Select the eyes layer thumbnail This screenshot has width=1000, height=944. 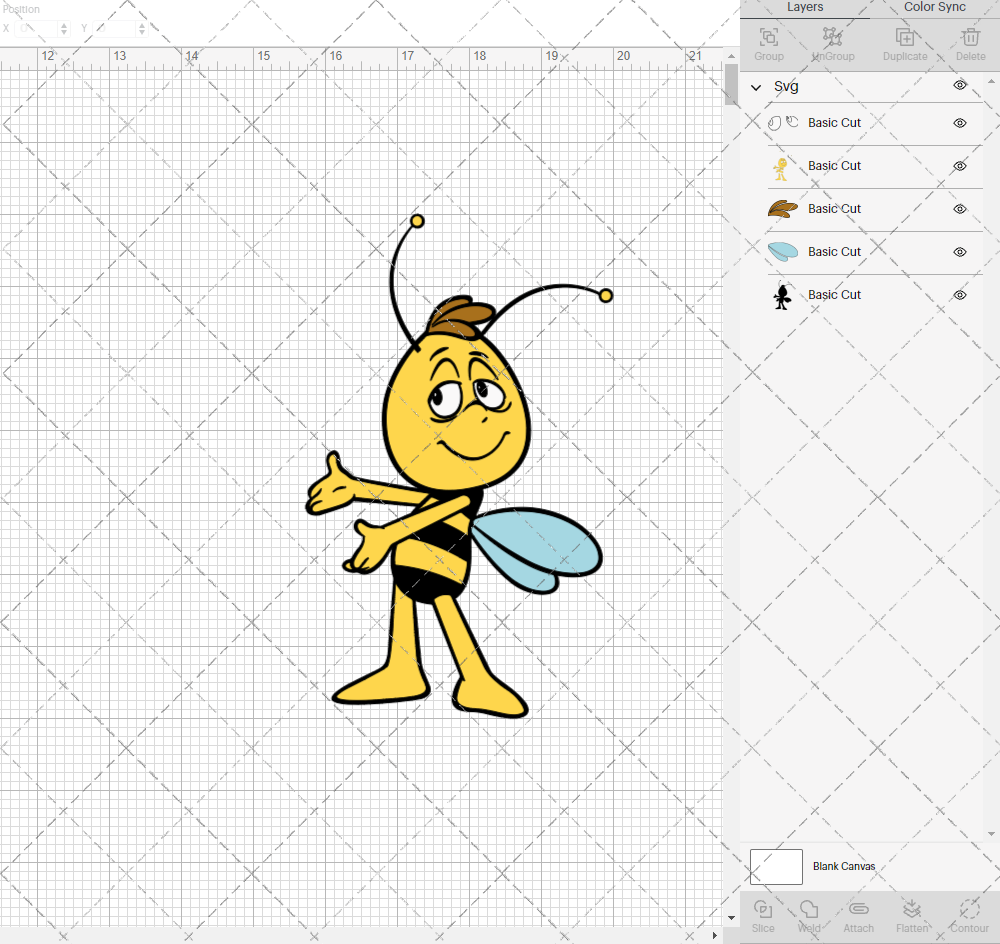(783, 122)
